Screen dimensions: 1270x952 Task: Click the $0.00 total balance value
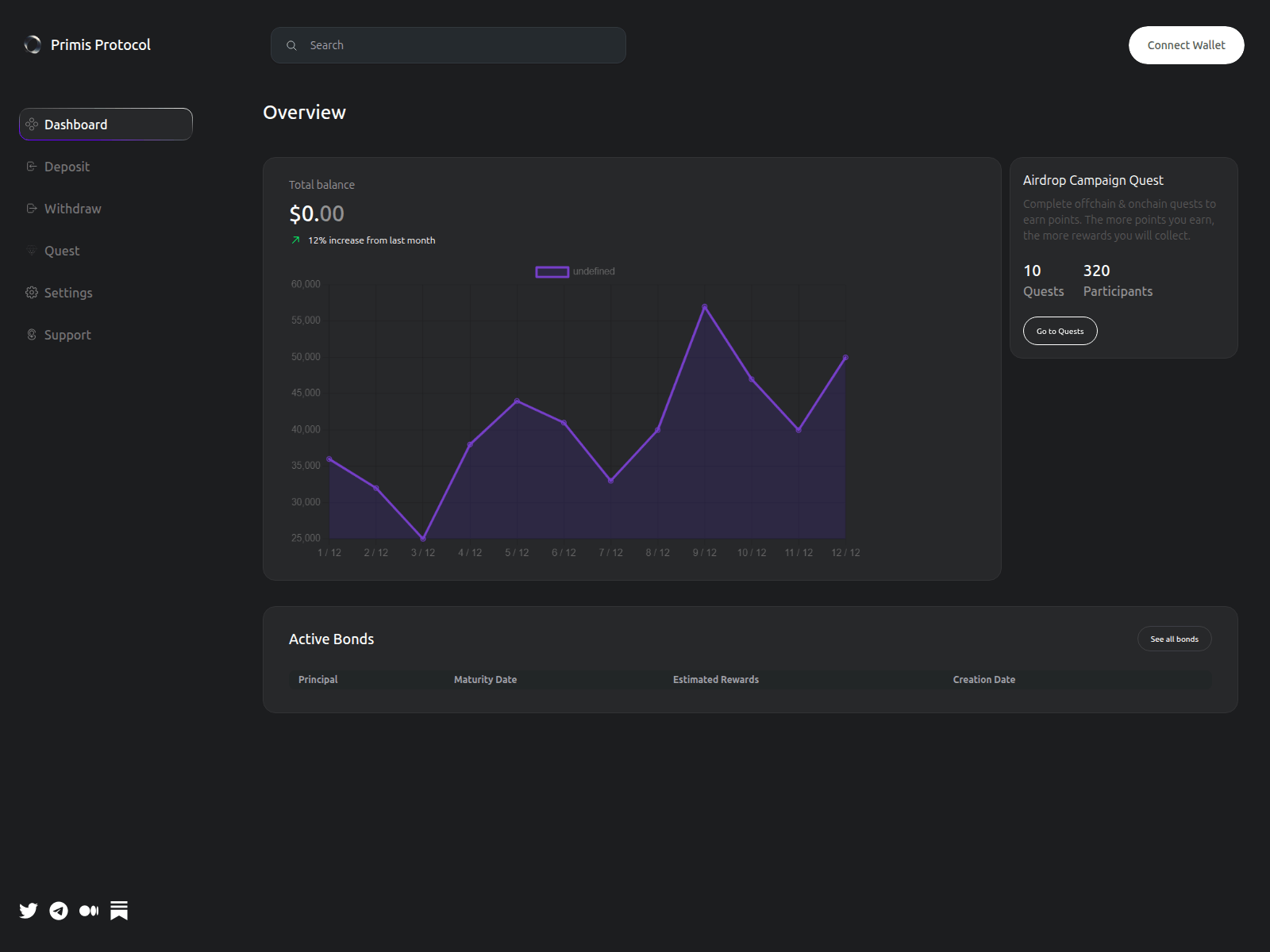tap(317, 213)
